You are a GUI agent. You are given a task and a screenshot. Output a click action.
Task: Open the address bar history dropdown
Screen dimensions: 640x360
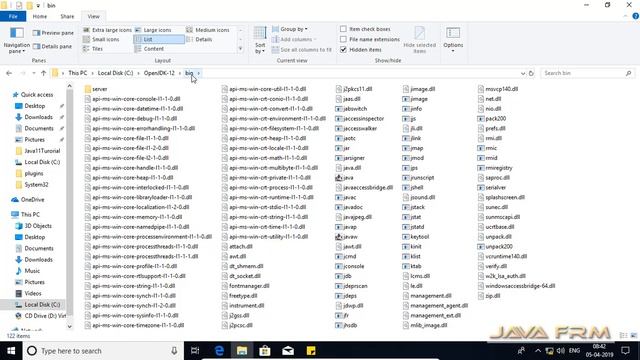tap(523, 73)
